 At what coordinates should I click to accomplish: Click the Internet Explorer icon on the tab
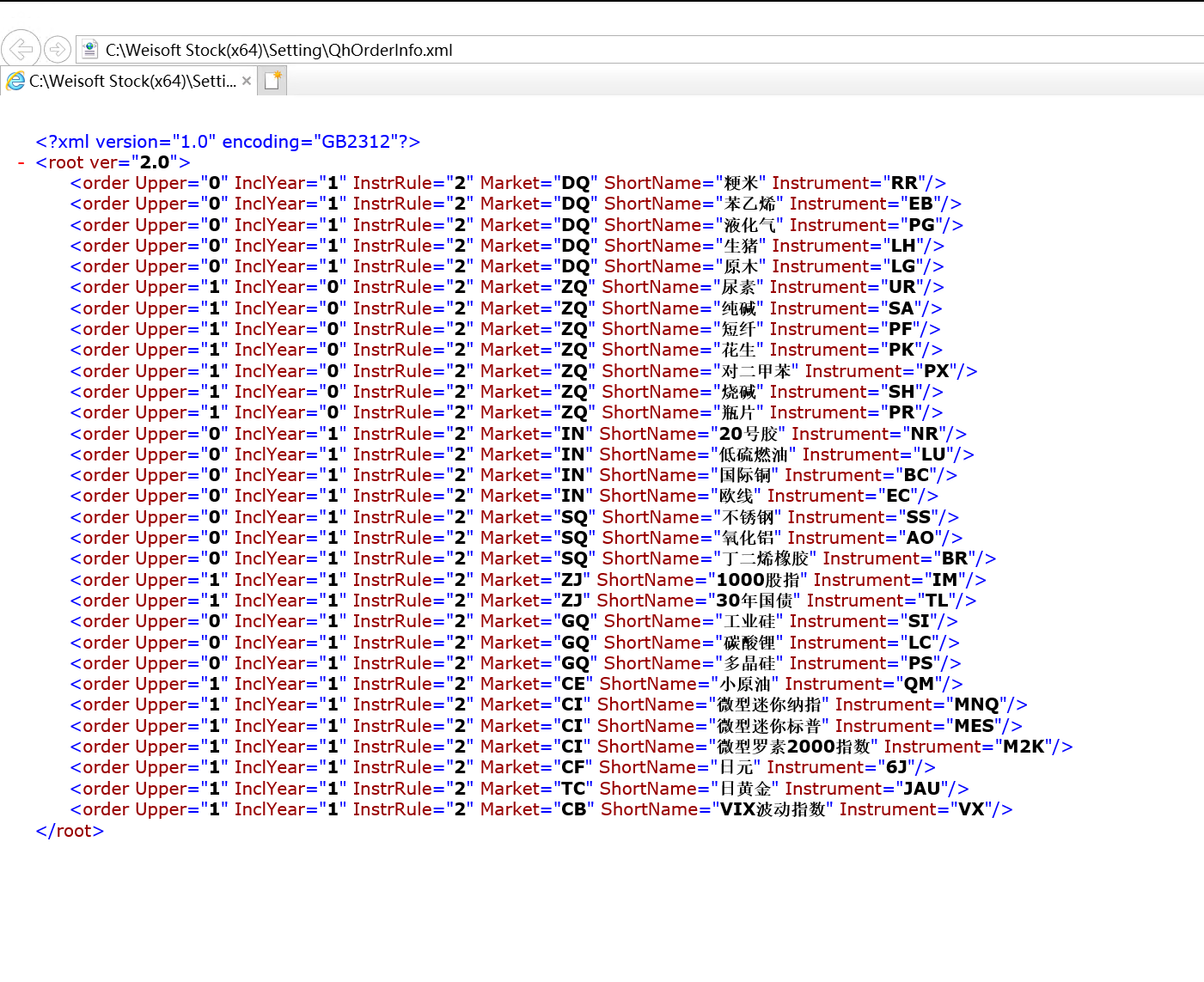(x=15, y=82)
